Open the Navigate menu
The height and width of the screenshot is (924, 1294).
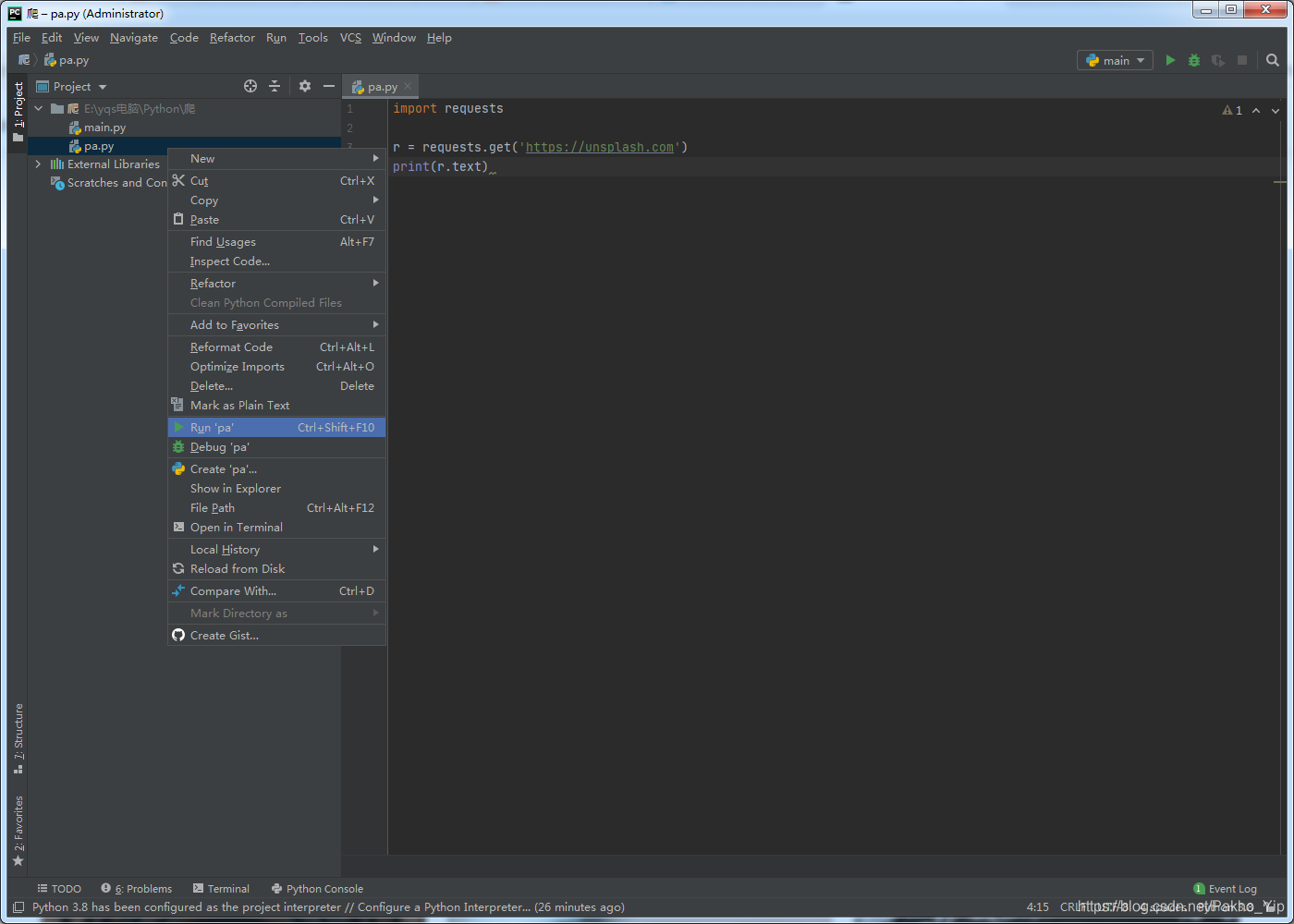tap(134, 38)
